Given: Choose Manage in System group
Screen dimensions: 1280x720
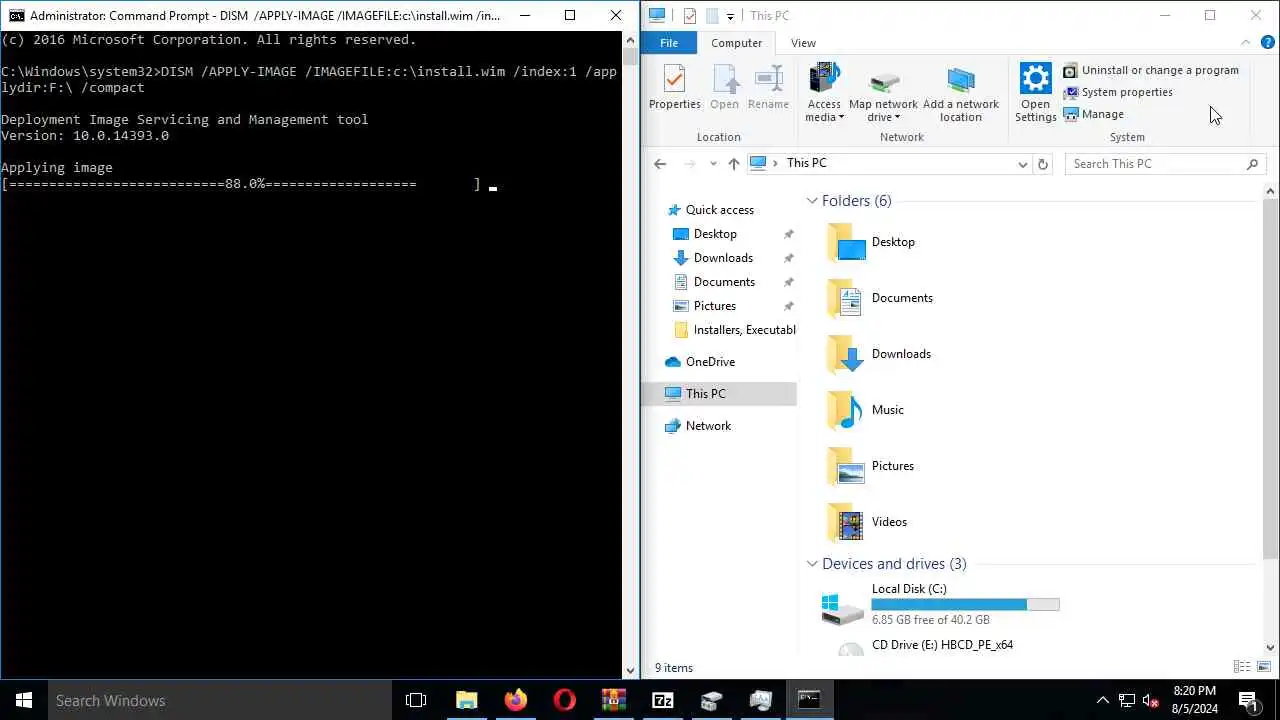Looking at the screenshot, I should [x=1093, y=114].
